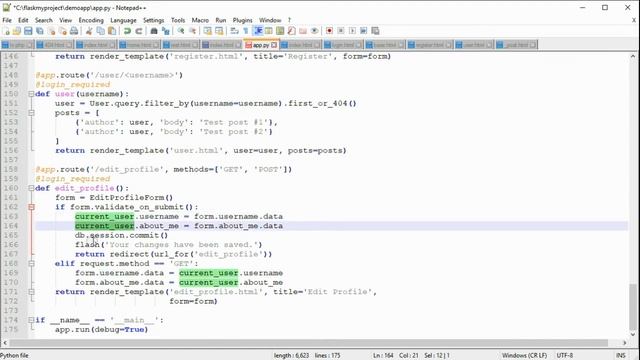Click the db.session.commit() code line
640x360 pixels.
point(121,236)
